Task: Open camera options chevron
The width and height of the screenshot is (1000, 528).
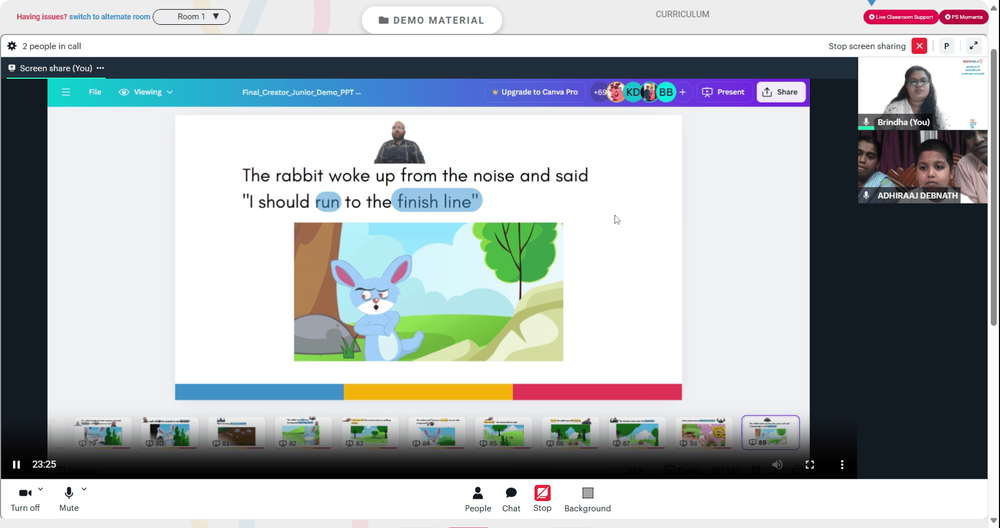Action: (40, 489)
